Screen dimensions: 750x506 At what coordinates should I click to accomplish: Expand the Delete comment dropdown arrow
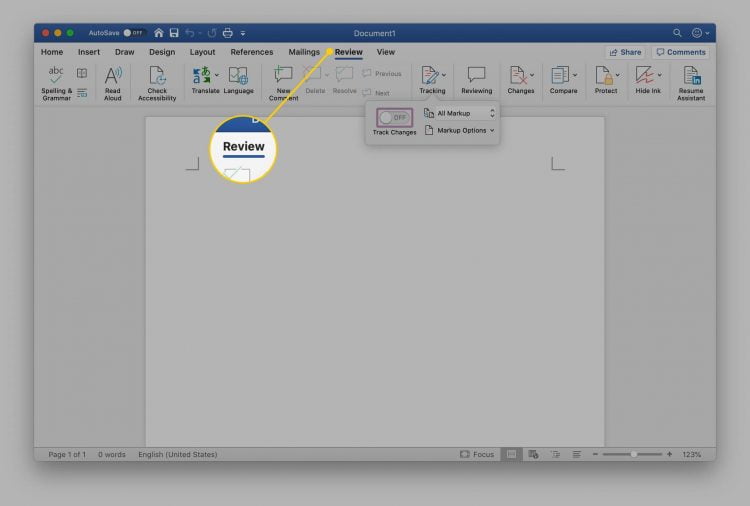(x=327, y=75)
